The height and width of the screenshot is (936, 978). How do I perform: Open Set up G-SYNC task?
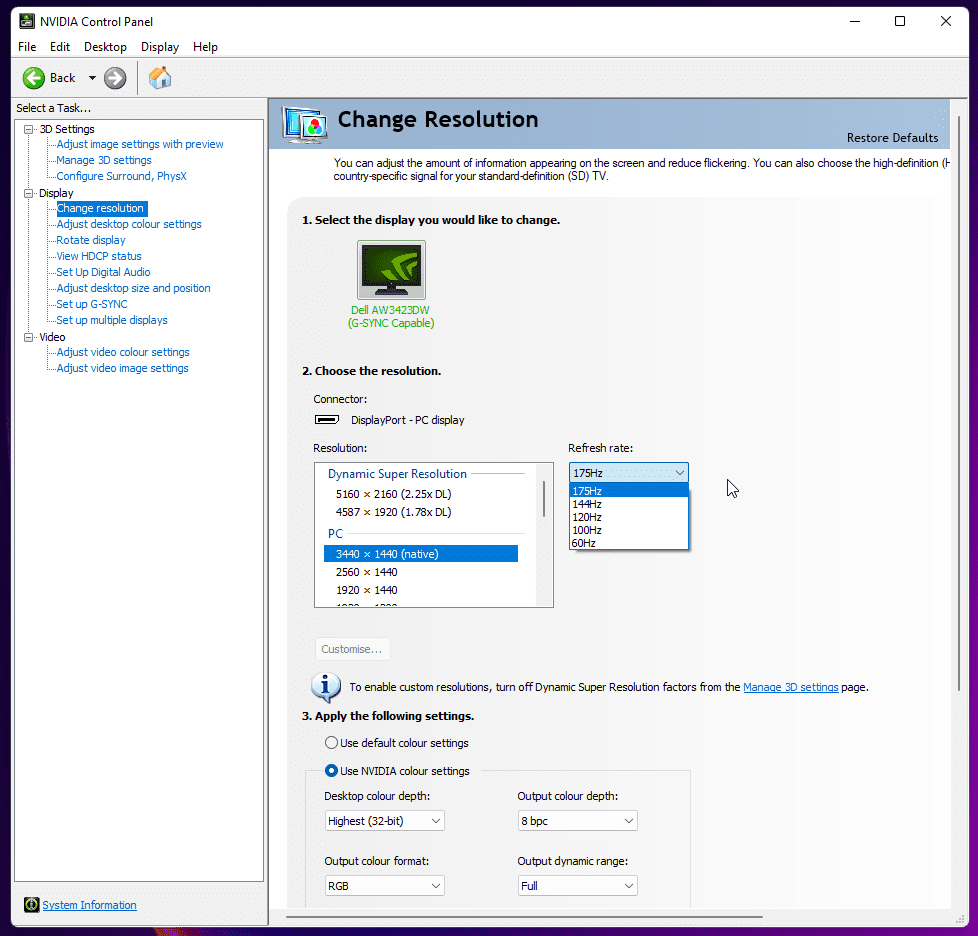(x=92, y=304)
